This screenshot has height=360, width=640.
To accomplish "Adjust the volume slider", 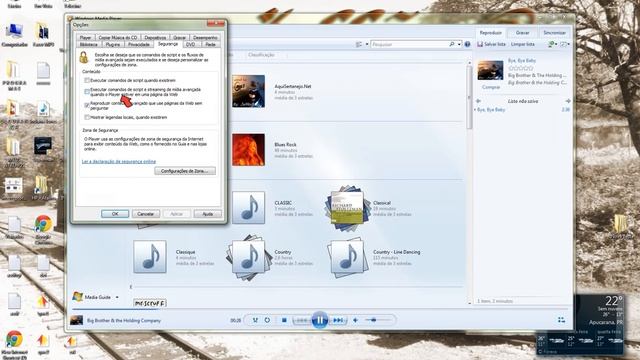I will click(x=378, y=320).
